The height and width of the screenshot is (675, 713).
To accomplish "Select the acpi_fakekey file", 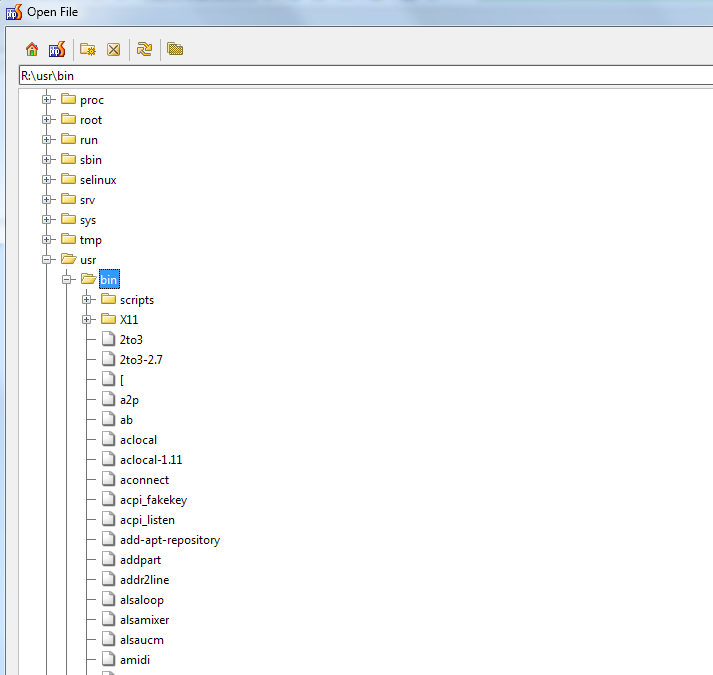I will 153,500.
